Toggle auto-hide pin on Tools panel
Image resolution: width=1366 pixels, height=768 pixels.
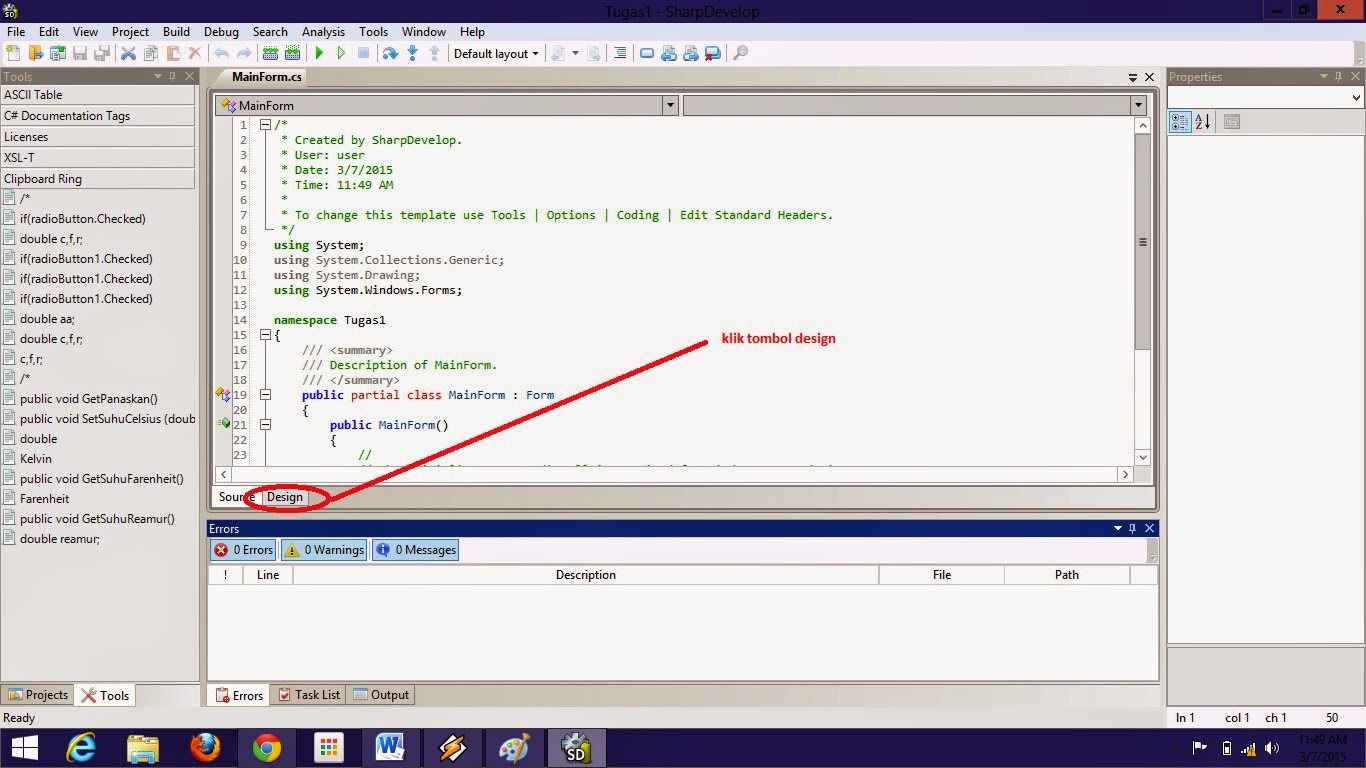click(173, 77)
